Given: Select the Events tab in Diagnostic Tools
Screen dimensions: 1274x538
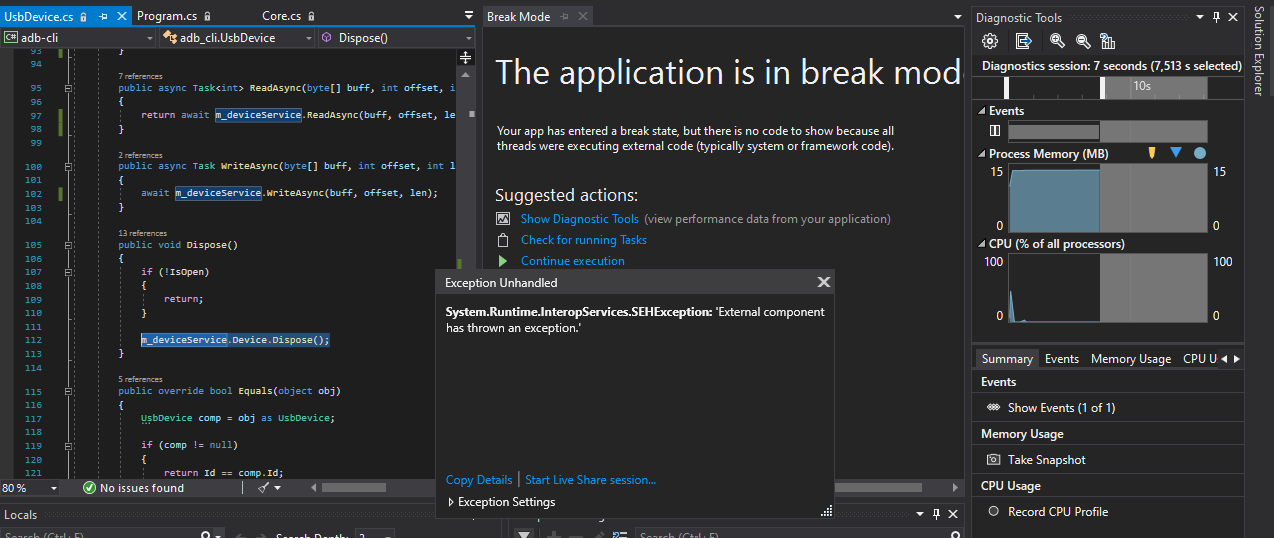Looking at the screenshot, I should [1062, 359].
